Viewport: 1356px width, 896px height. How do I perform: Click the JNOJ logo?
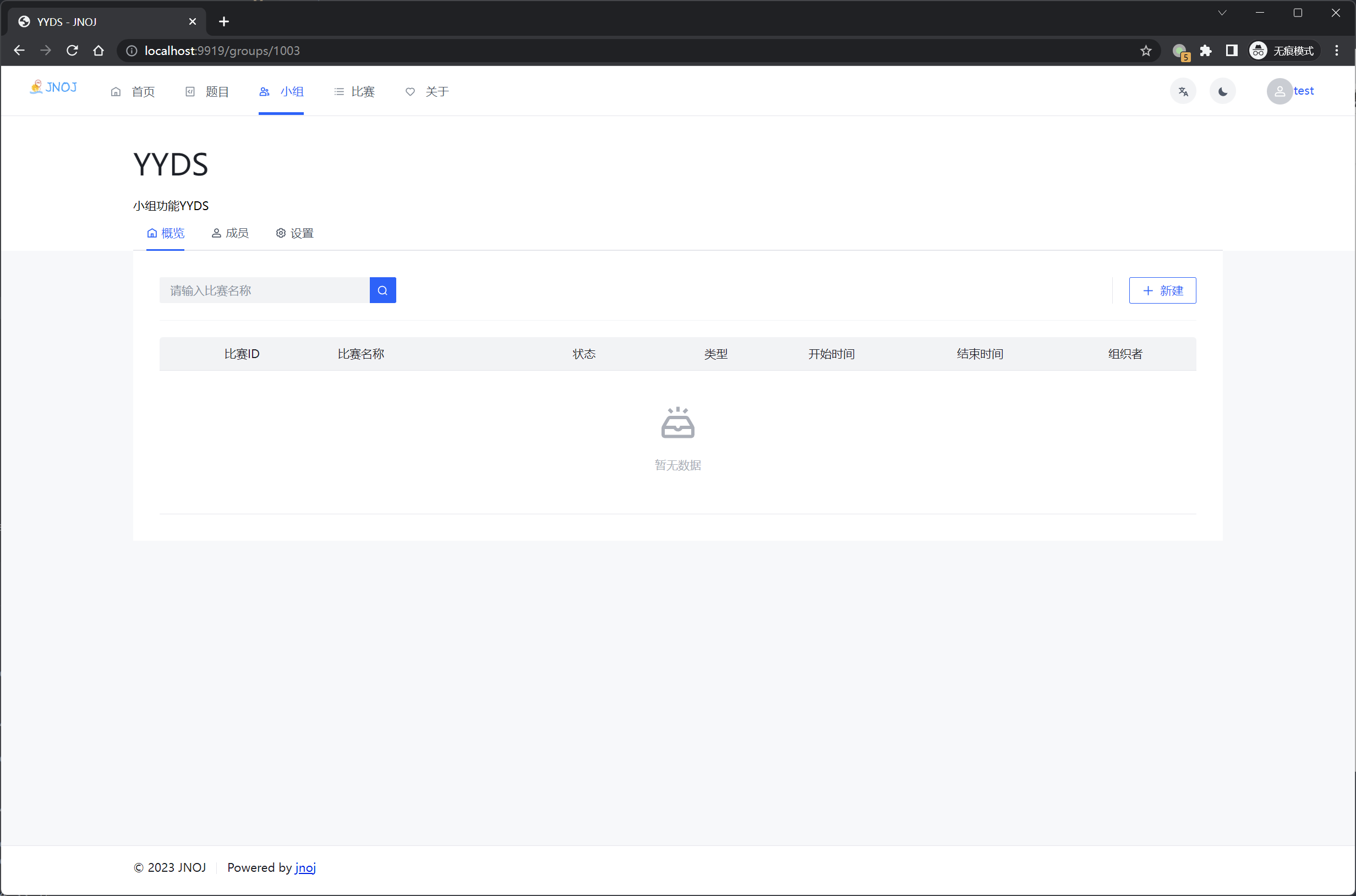coord(53,87)
